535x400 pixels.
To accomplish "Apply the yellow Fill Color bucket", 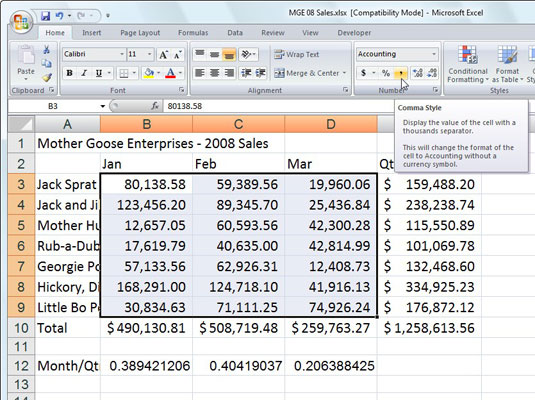I will click(149, 73).
